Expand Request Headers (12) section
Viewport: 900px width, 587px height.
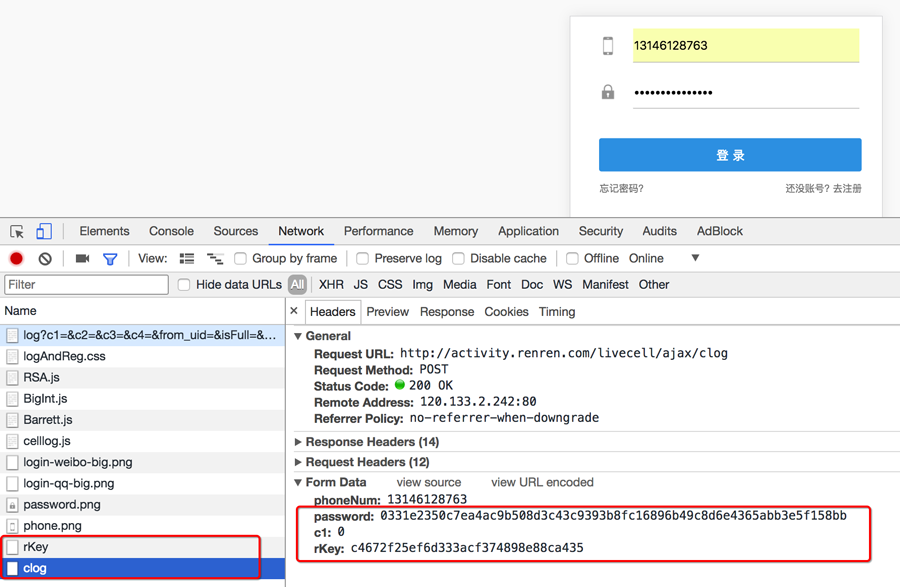[298, 462]
